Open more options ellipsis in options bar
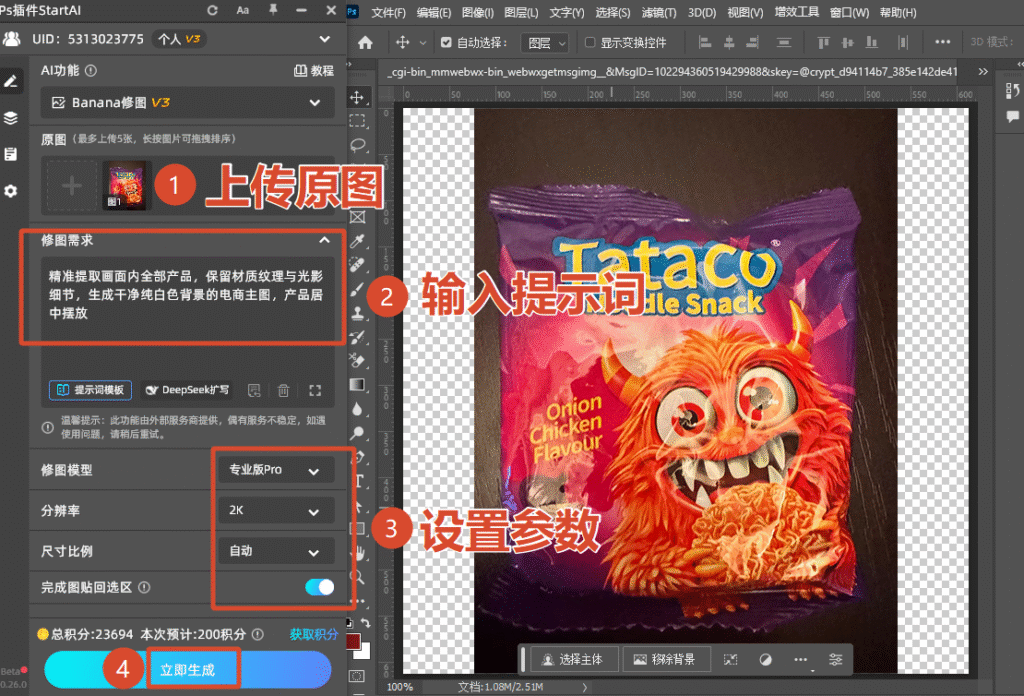This screenshot has width=1024, height=696. coord(942,42)
